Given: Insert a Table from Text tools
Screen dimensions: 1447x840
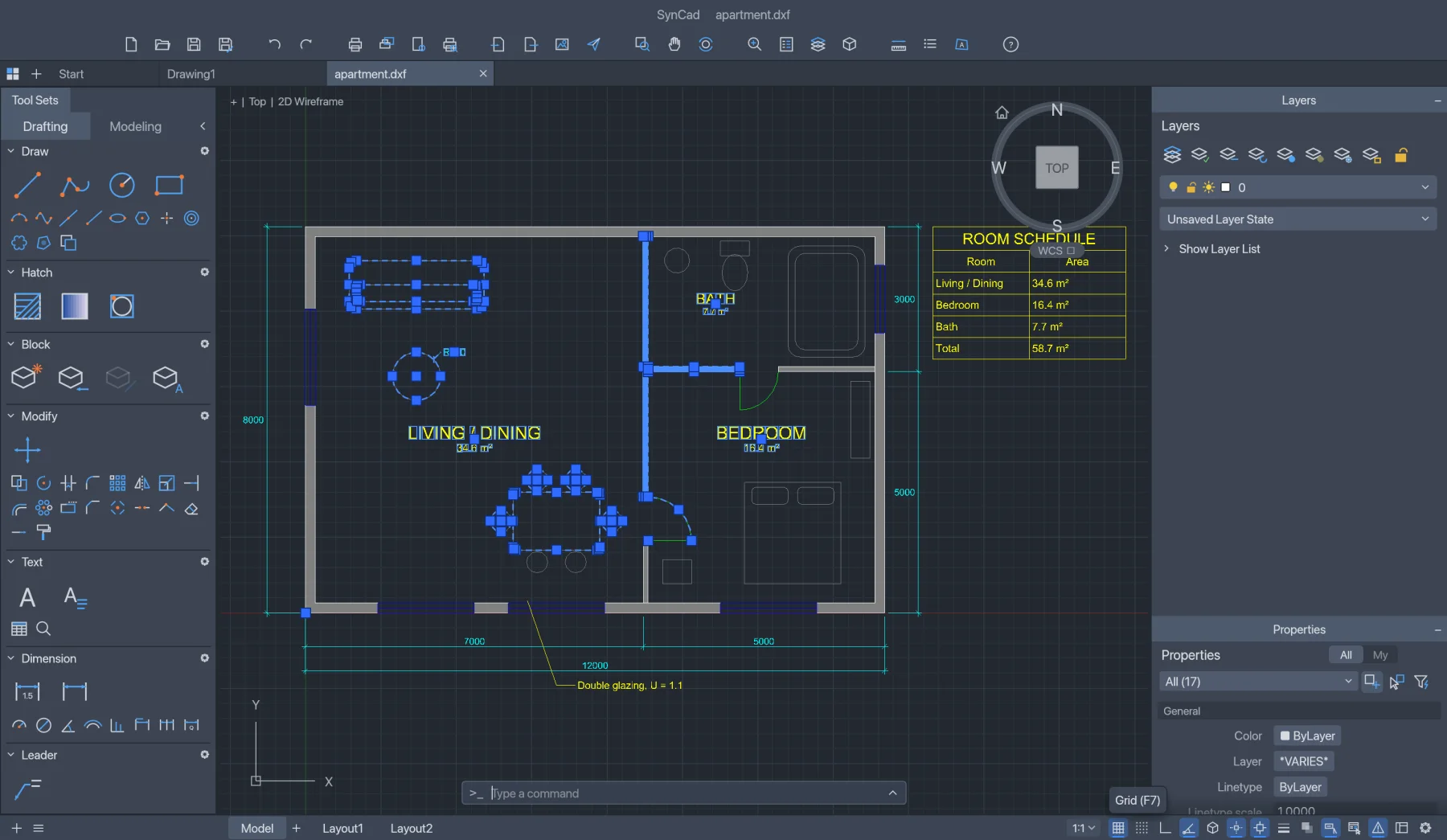Looking at the screenshot, I should 19,629.
